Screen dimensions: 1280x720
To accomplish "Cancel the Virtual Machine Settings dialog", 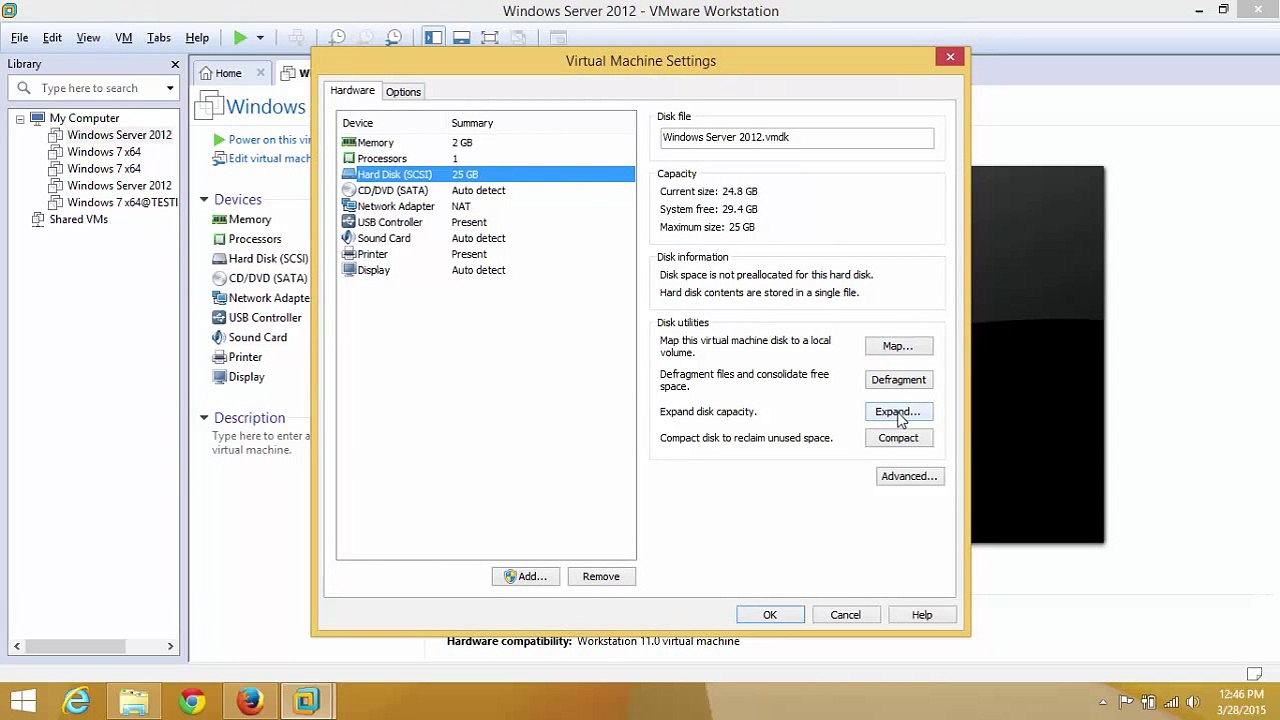I will point(845,615).
